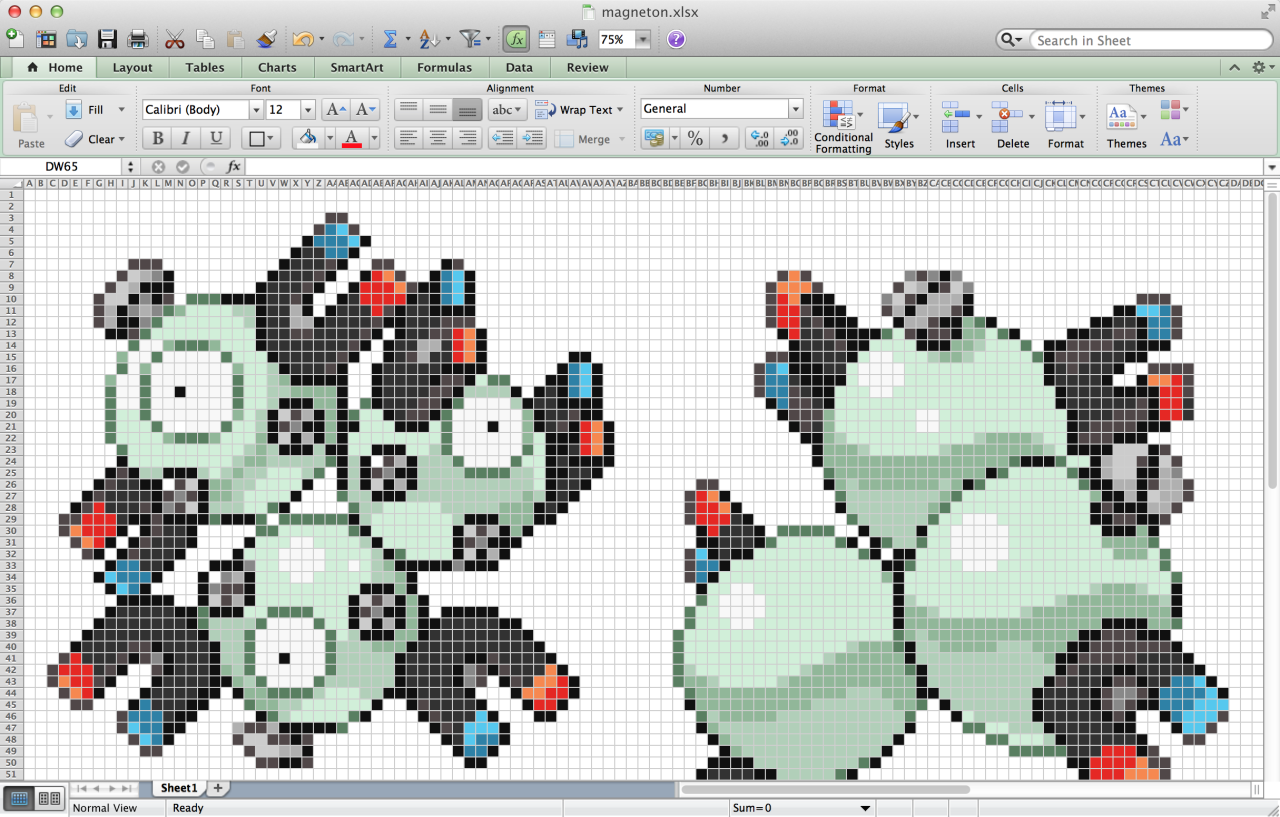
Task: Save the workbook with floppy icon
Action: pyautogui.click(x=107, y=39)
